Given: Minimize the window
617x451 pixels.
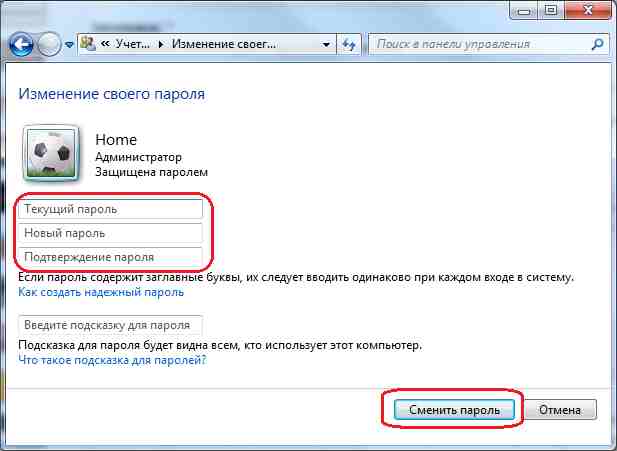Looking at the screenshot, I should (x=524, y=10).
